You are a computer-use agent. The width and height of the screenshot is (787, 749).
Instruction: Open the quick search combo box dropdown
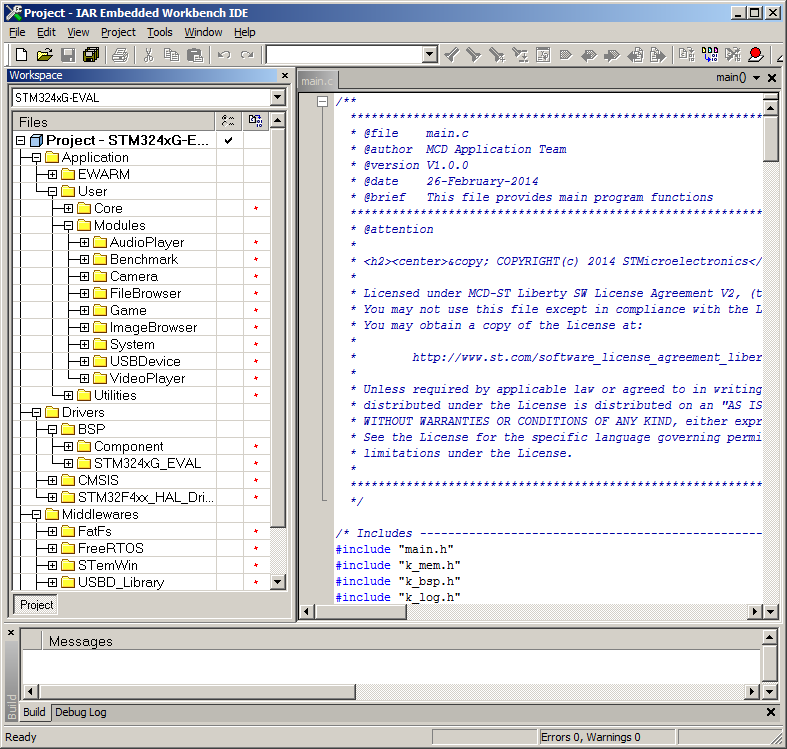429,55
